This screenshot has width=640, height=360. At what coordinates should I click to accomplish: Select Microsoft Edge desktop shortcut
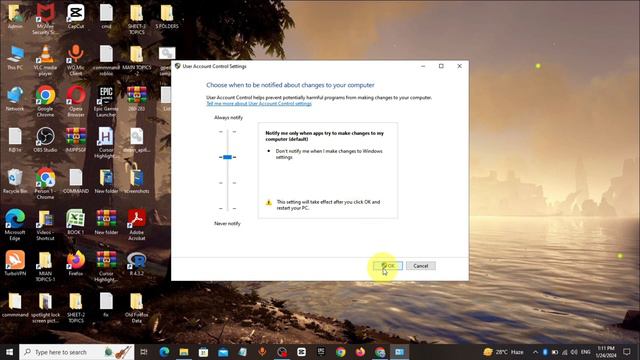tap(15, 225)
